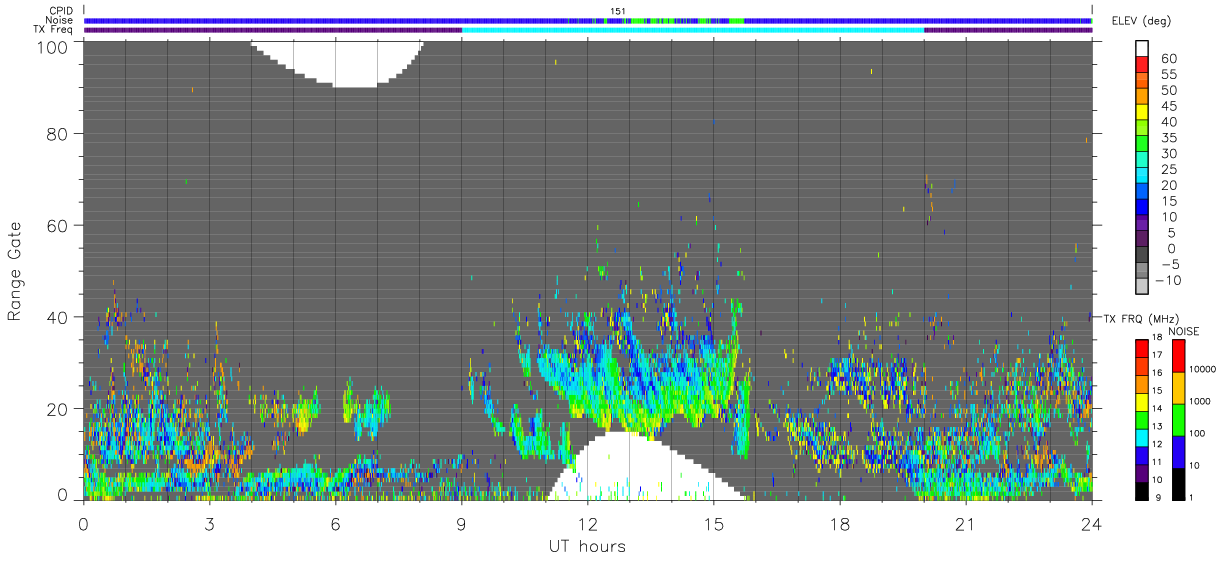Click the 'UT hours' x-axis title
The image size is (1228, 567).
[x=587, y=546]
